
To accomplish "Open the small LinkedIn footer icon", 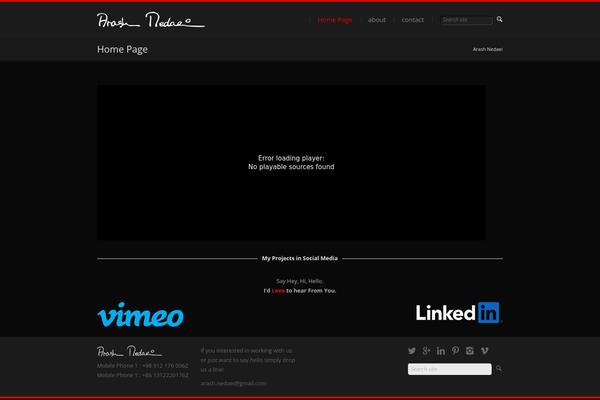I will pyautogui.click(x=441, y=351).
